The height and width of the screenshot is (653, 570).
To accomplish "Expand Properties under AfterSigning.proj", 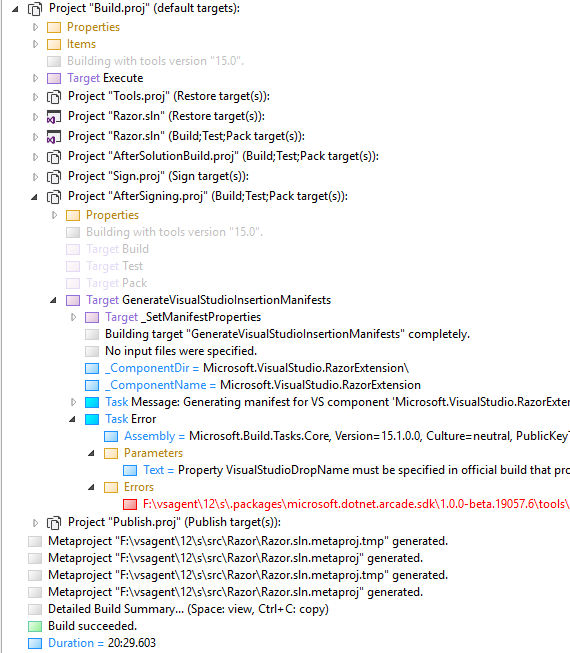I will tap(55, 215).
